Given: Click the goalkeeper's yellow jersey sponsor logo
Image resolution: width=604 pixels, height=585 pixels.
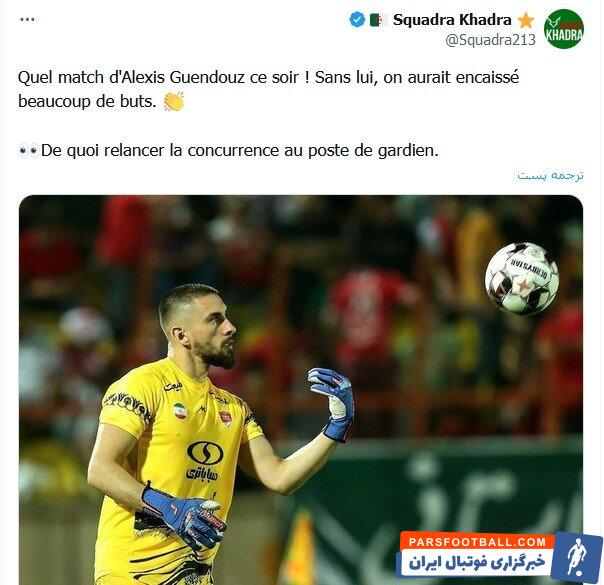Looking at the screenshot, I should [205, 461].
